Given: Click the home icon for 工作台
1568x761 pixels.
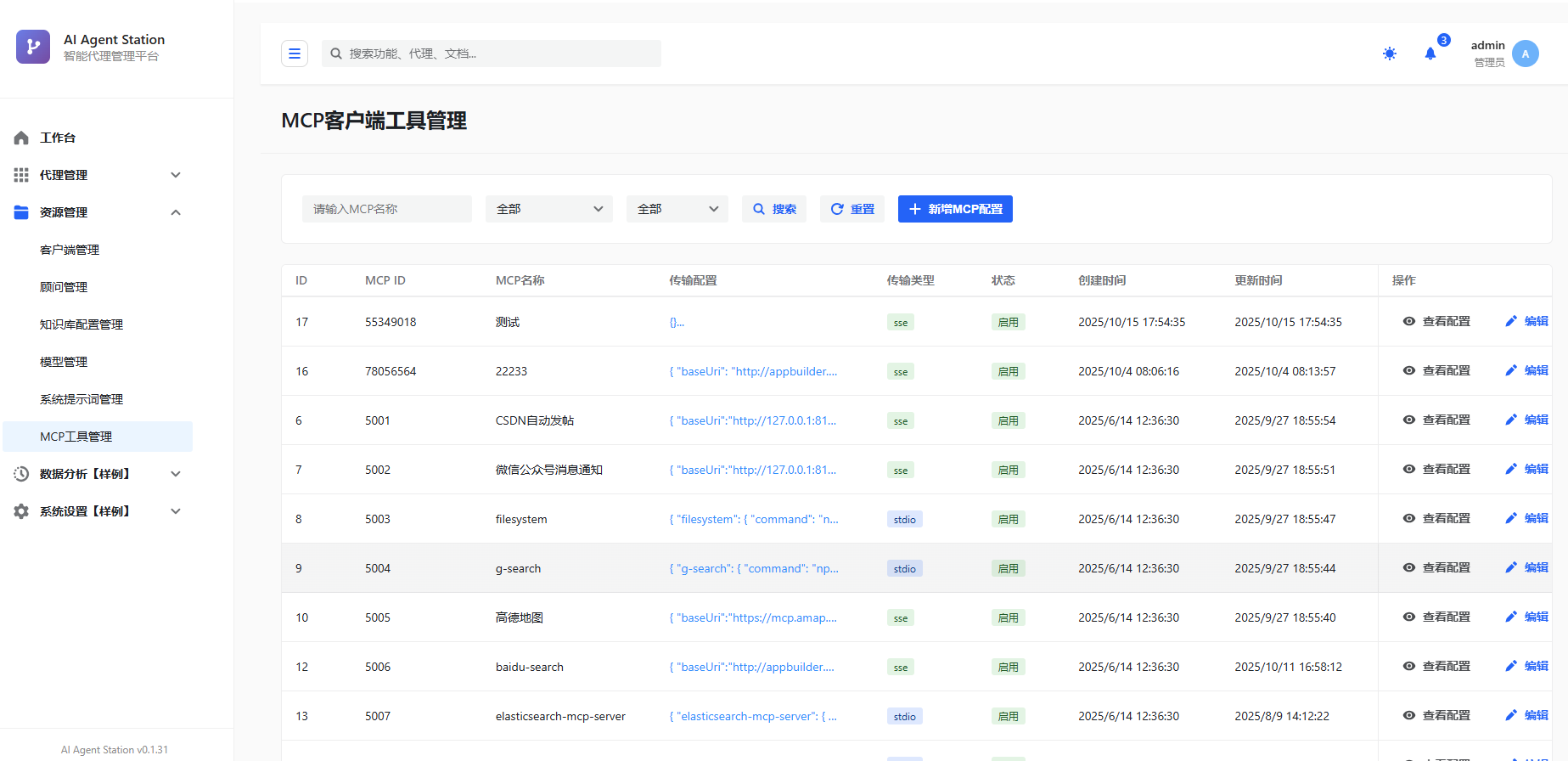Looking at the screenshot, I should tap(21, 138).
